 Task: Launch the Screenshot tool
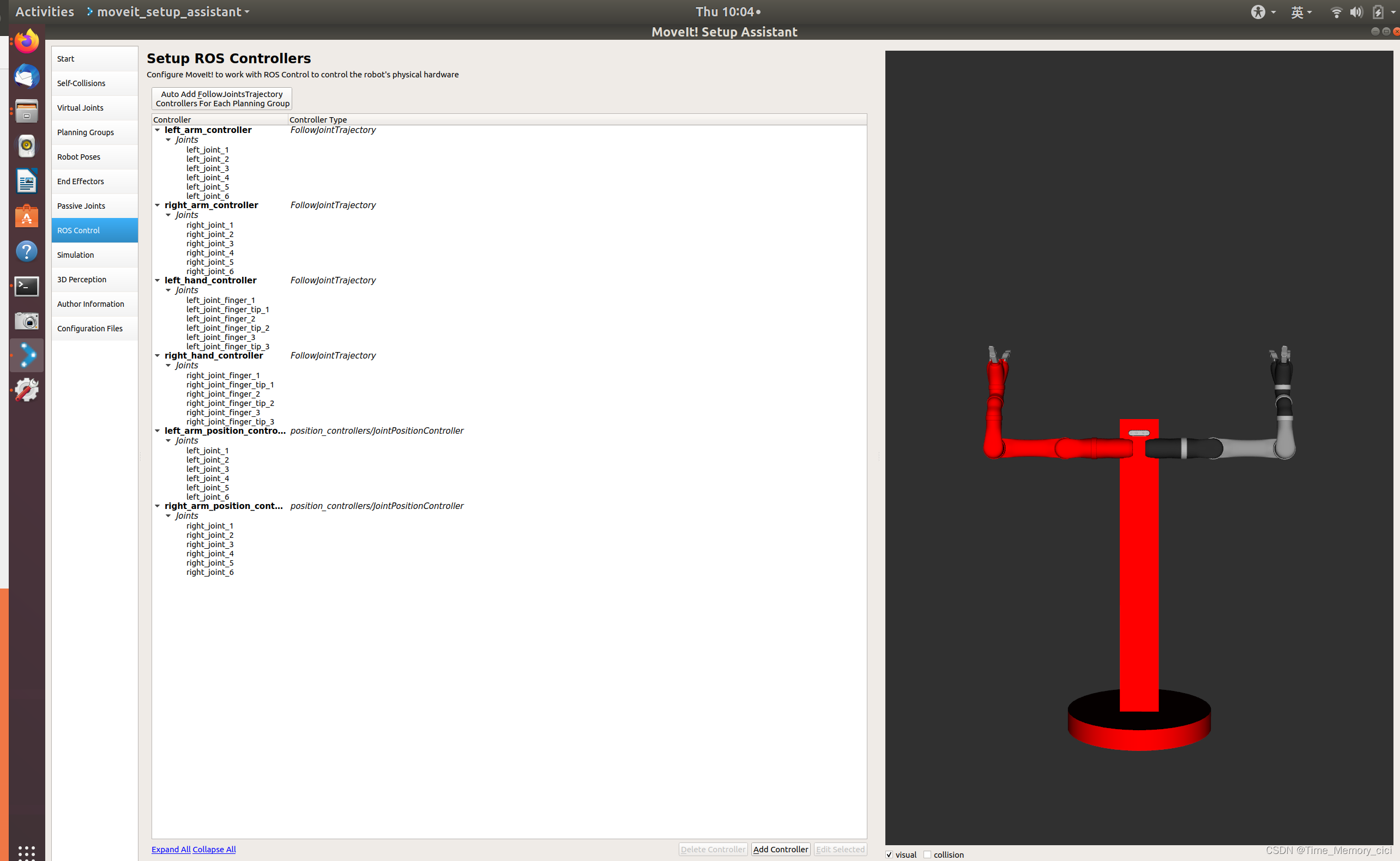27,320
